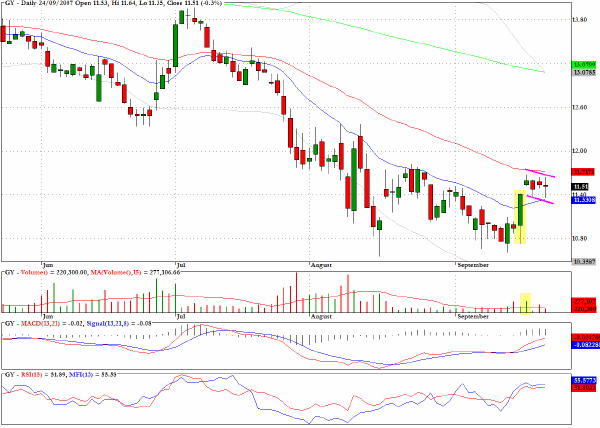Click the red 220,300 volume tag
This screenshot has height=428, width=600.
tap(583, 309)
